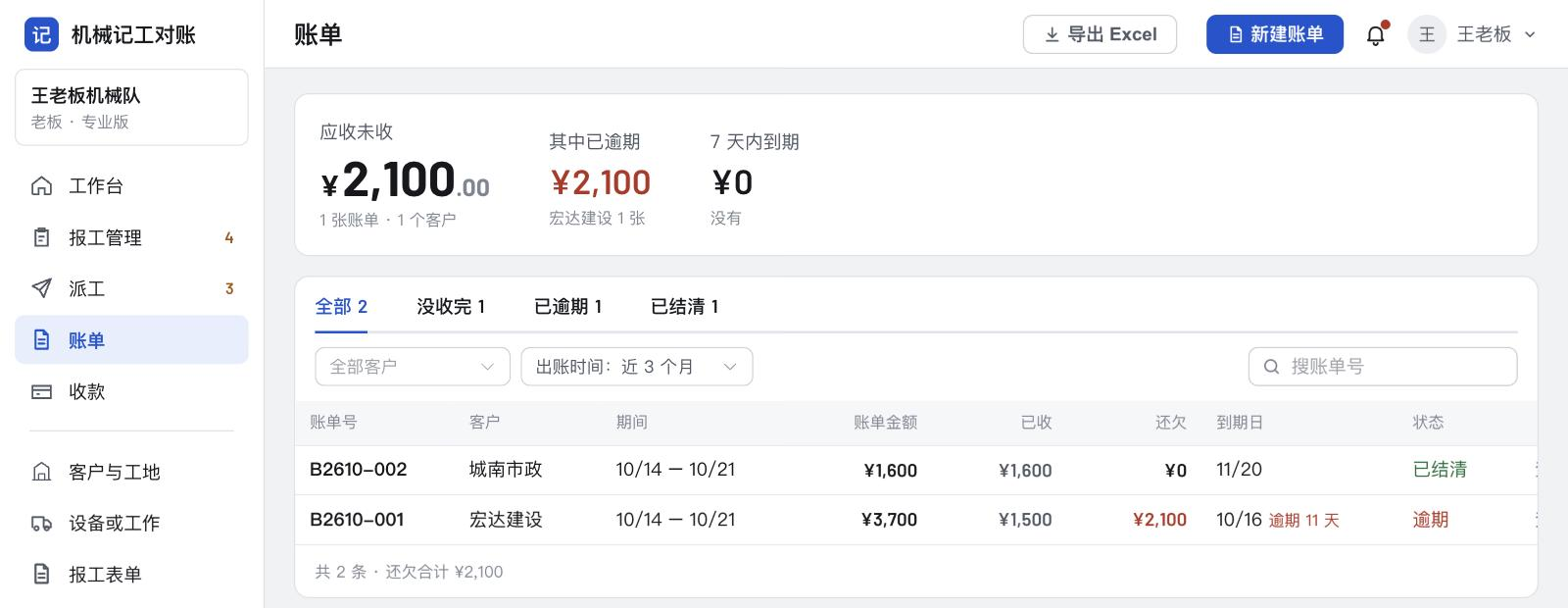This screenshot has height=608, width=1568.
Task: Open bill B2610-001
Action: [x=357, y=520]
